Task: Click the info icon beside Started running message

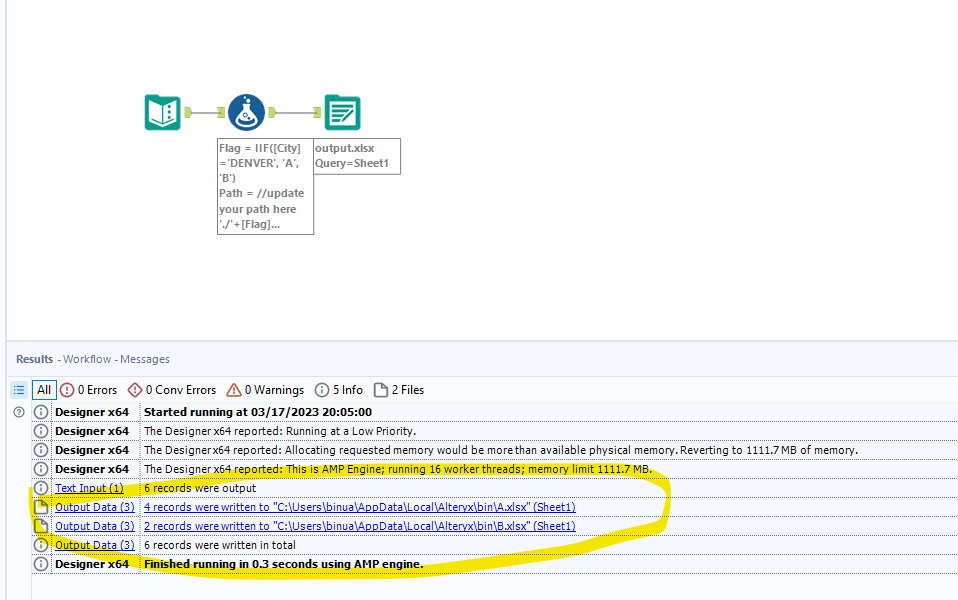Action: point(40,411)
